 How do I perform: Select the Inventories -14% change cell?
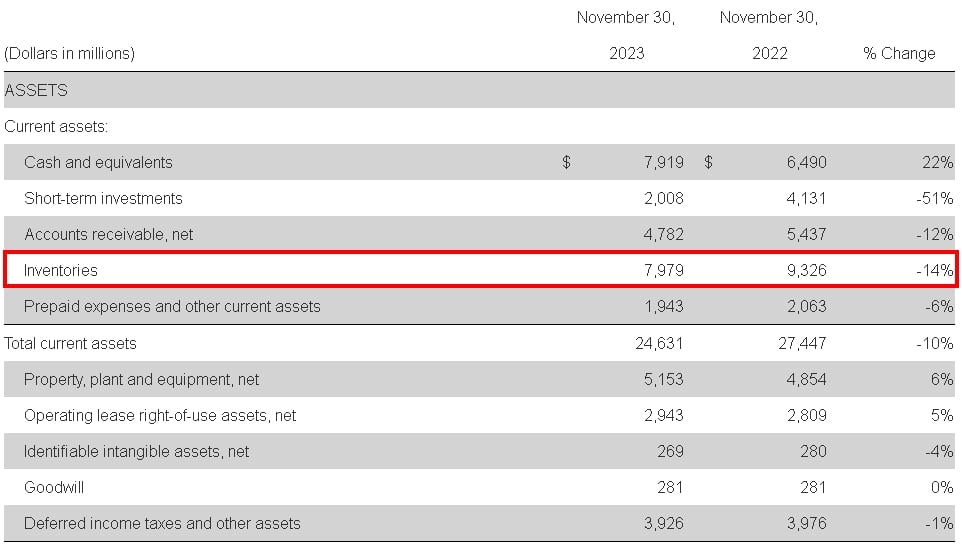934,270
